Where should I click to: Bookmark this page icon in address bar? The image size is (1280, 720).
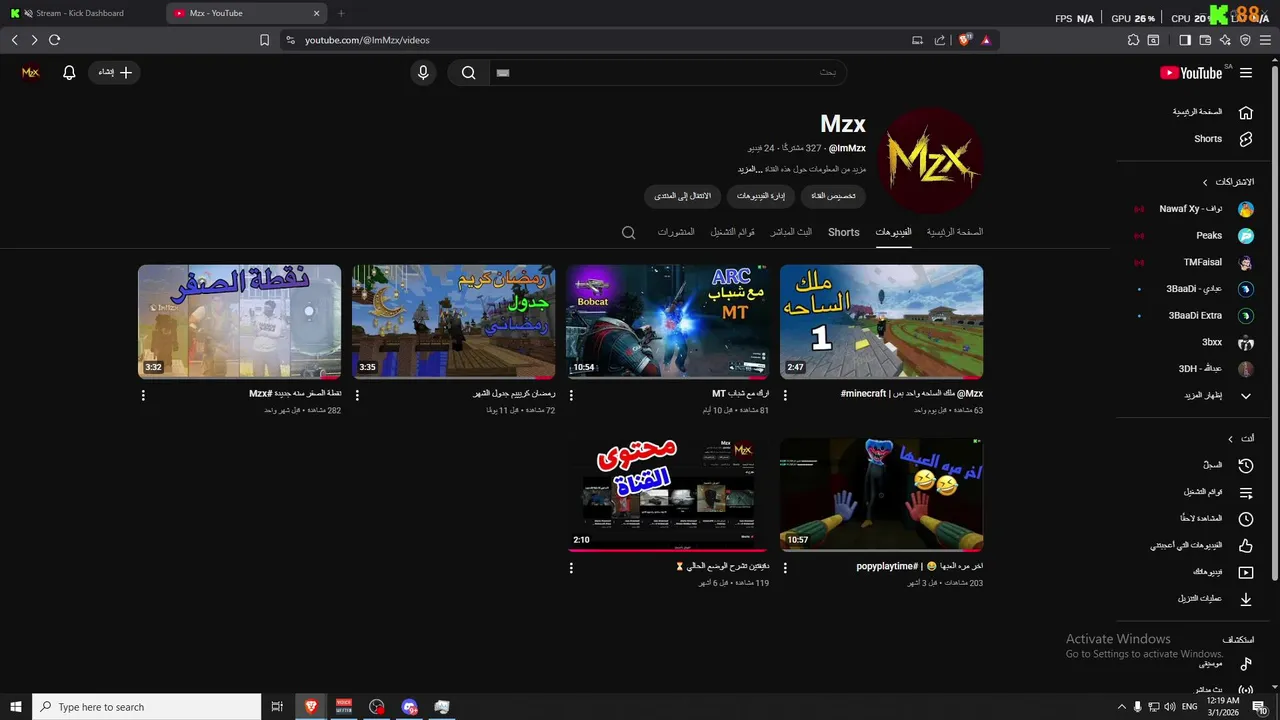click(x=264, y=40)
